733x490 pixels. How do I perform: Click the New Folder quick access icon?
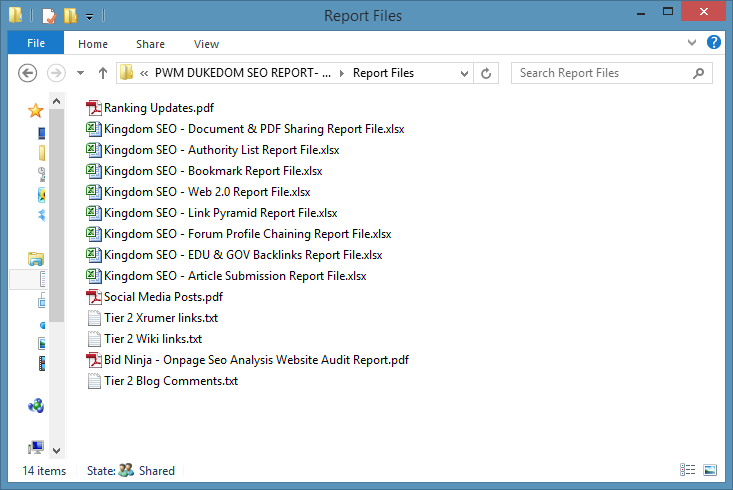(71, 16)
